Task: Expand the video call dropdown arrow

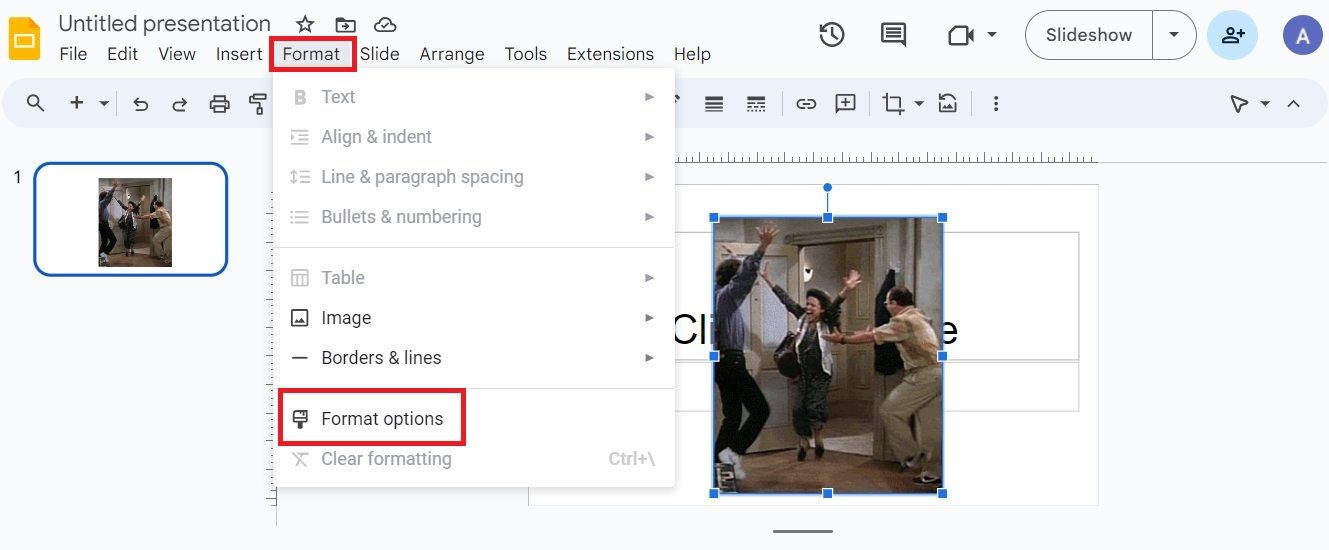Action: tap(992, 35)
